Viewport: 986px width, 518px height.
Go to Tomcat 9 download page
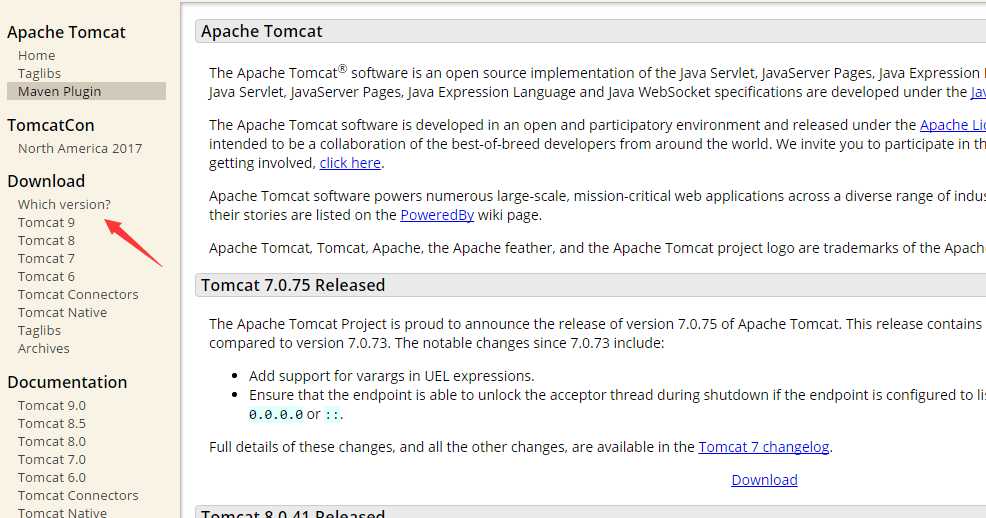click(x=46, y=223)
